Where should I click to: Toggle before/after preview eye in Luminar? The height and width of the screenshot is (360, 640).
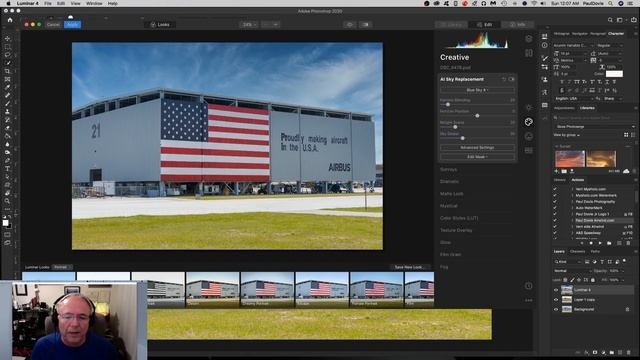point(350,24)
